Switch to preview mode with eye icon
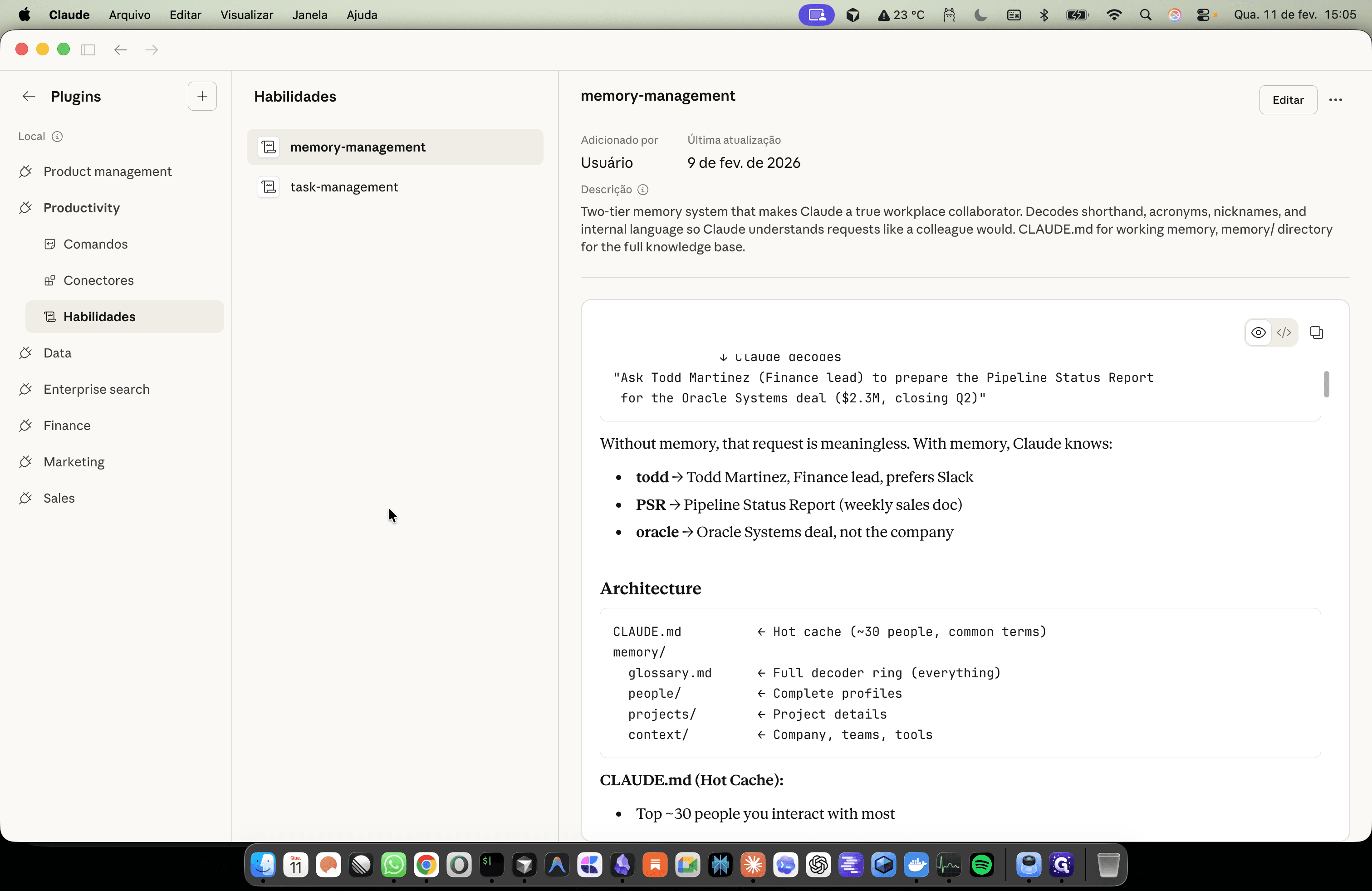 (x=1258, y=333)
